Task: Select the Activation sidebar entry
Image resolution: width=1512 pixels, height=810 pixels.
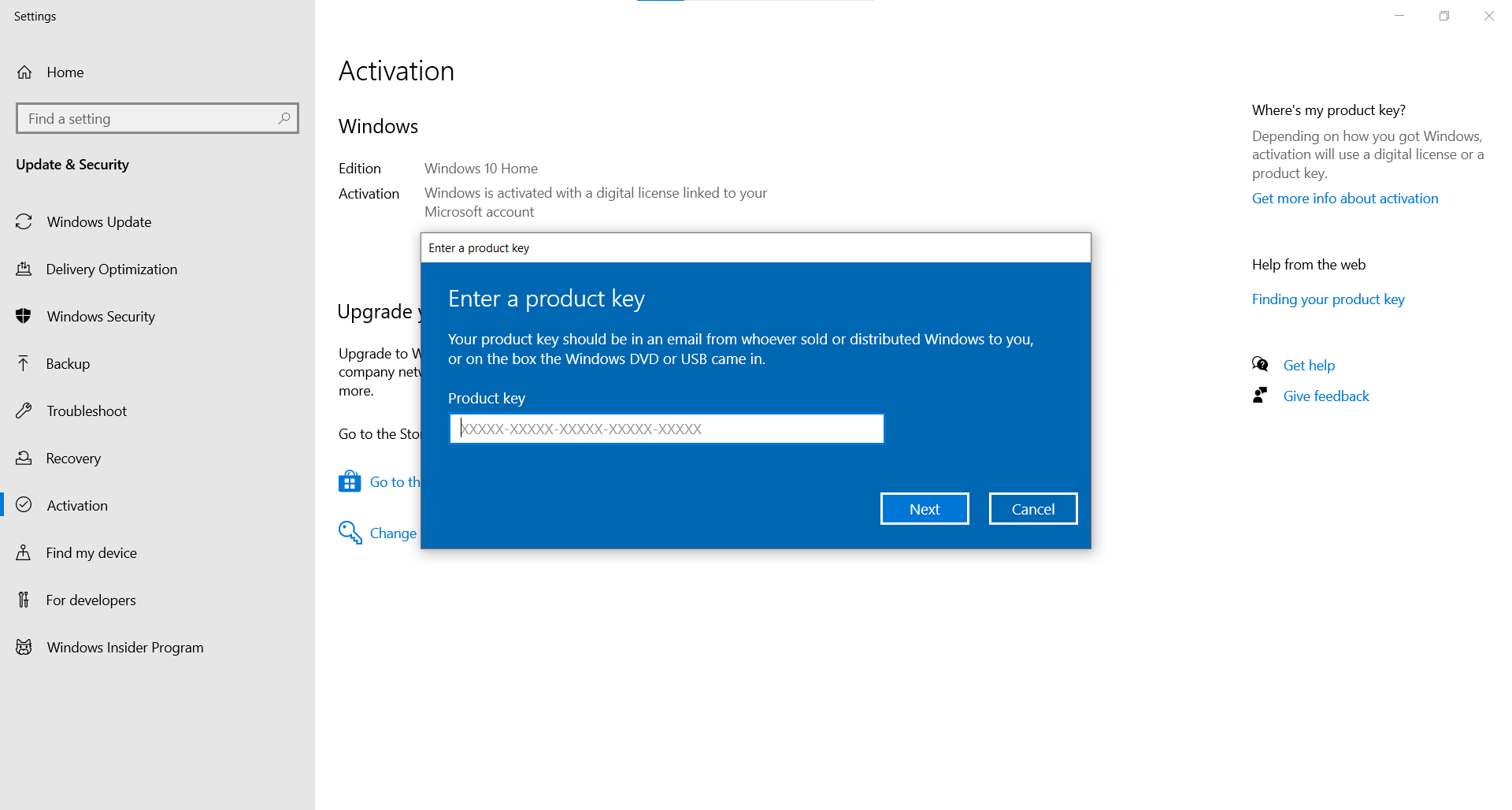Action: (x=157, y=506)
